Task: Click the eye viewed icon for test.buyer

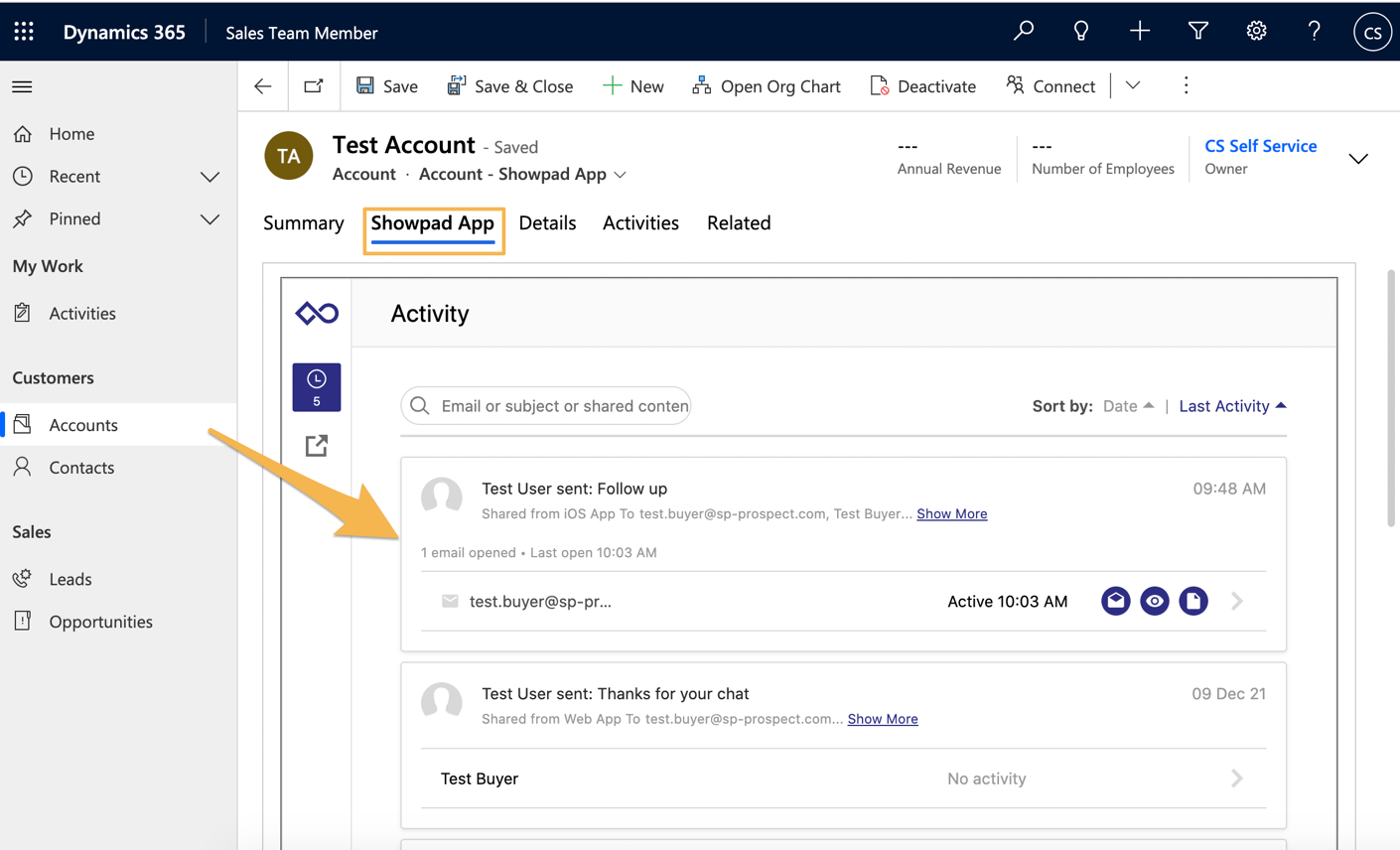Action: click(1154, 601)
